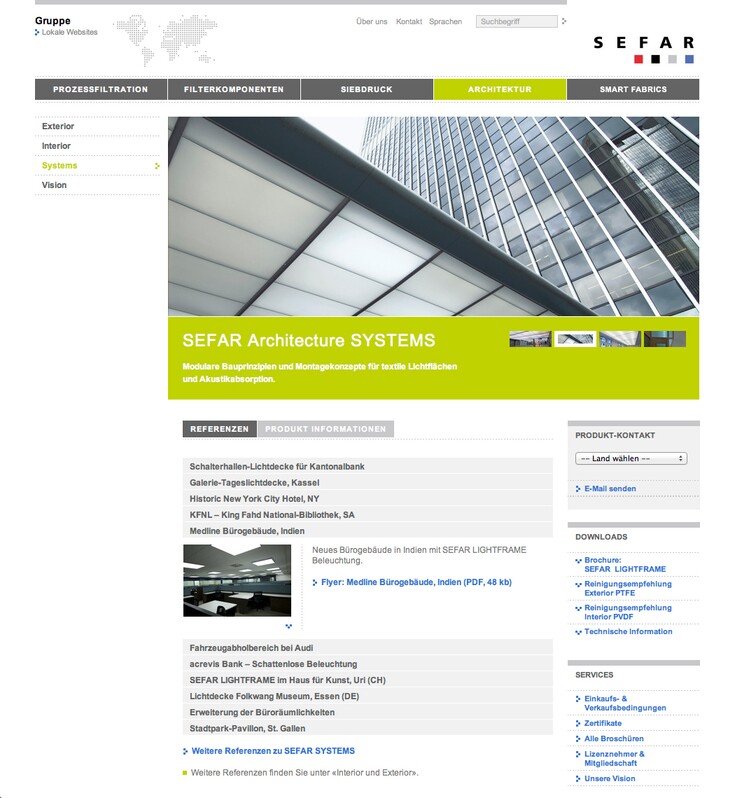
Task: Open the Prozessfiltration menu
Action: (101, 89)
